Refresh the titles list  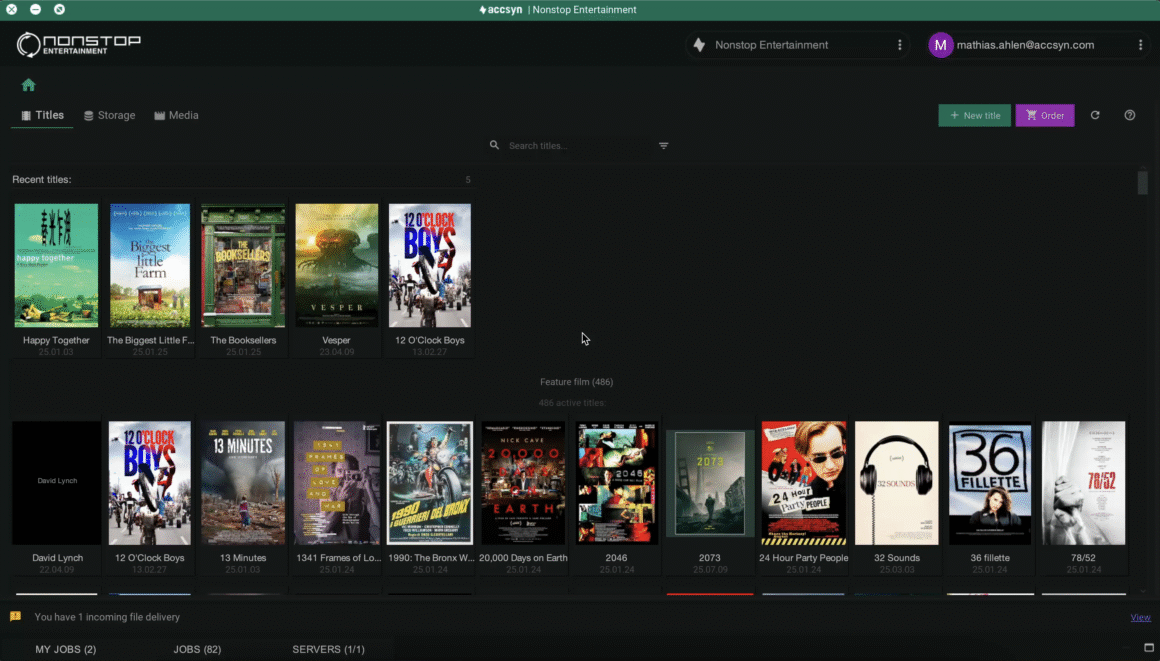click(x=1095, y=115)
